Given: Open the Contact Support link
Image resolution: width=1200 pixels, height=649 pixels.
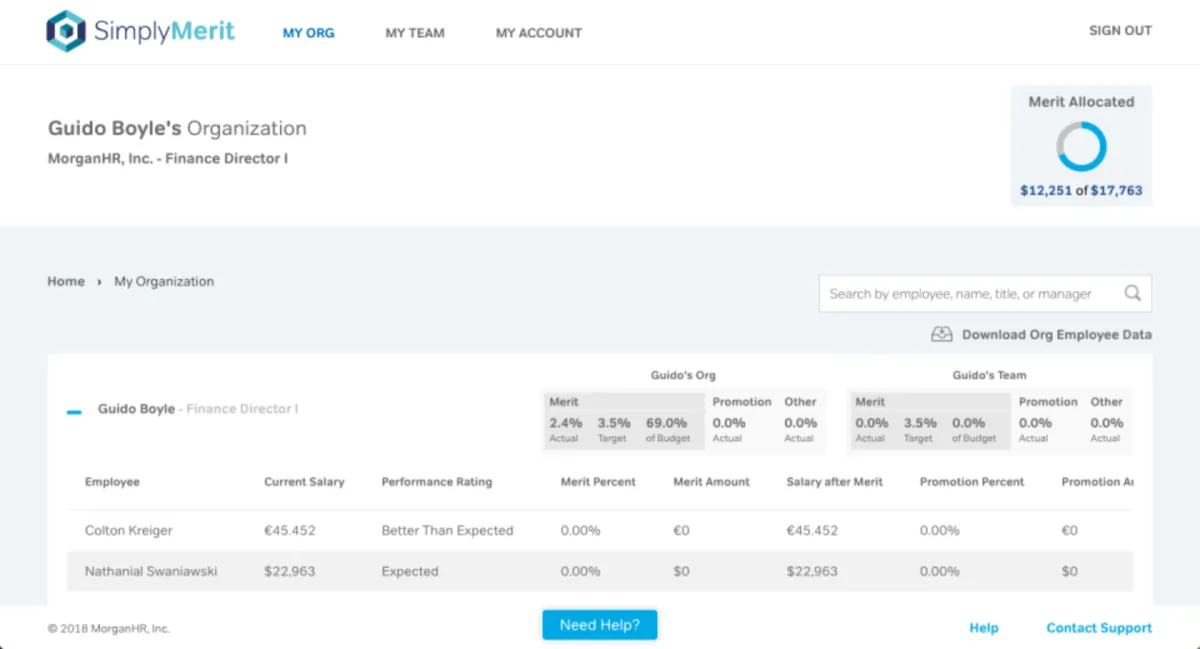Looking at the screenshot, I should click(x=1098, y=628).
